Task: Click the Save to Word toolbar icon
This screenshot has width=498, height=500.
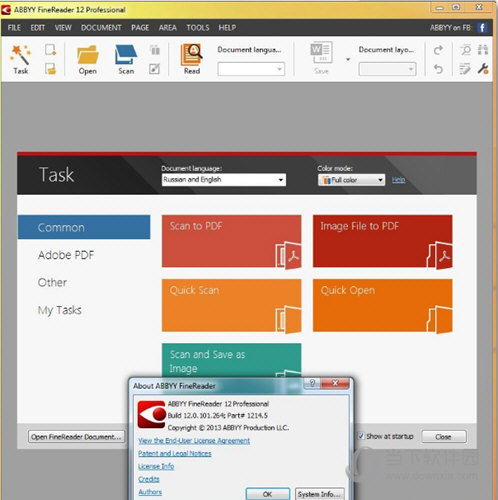Action: 321,57
